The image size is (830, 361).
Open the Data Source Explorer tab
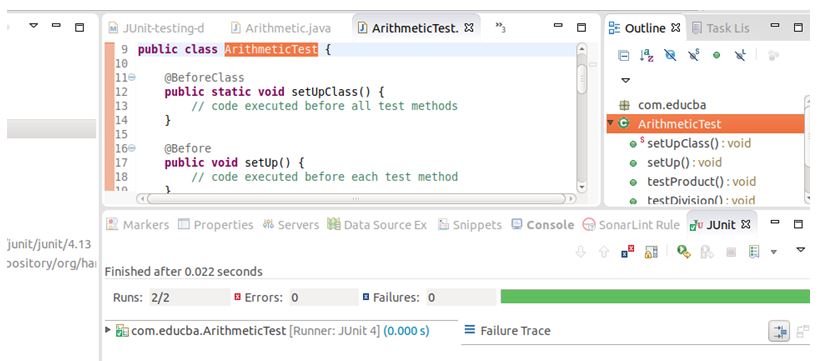click(x=377, y=225)
